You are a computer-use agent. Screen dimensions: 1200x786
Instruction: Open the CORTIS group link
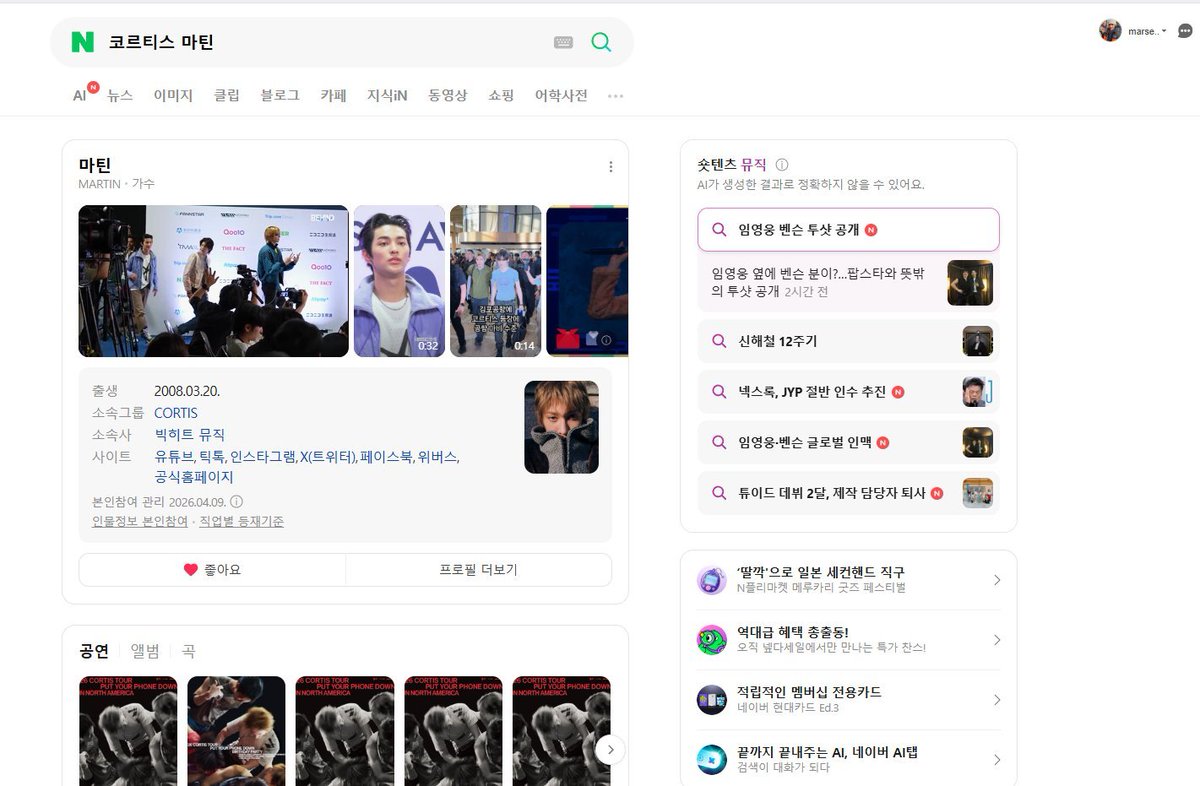176,413
